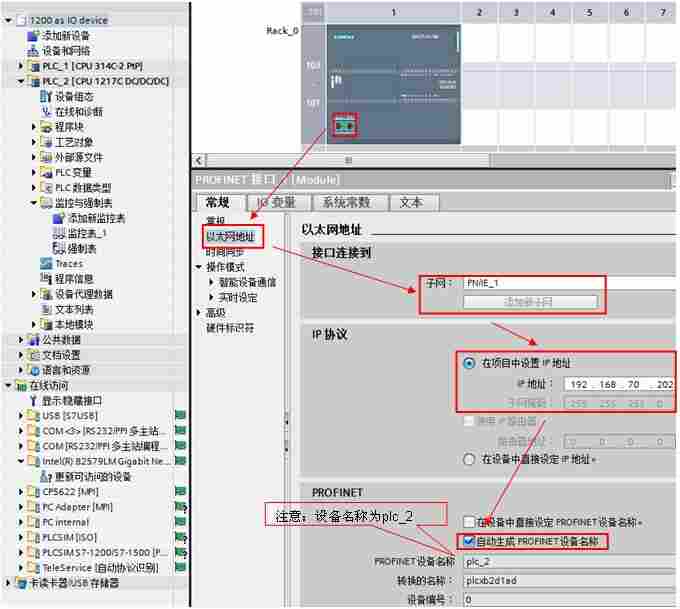Open 设备和网络 via its network icon
680x609 pixels.
(34, 50)
